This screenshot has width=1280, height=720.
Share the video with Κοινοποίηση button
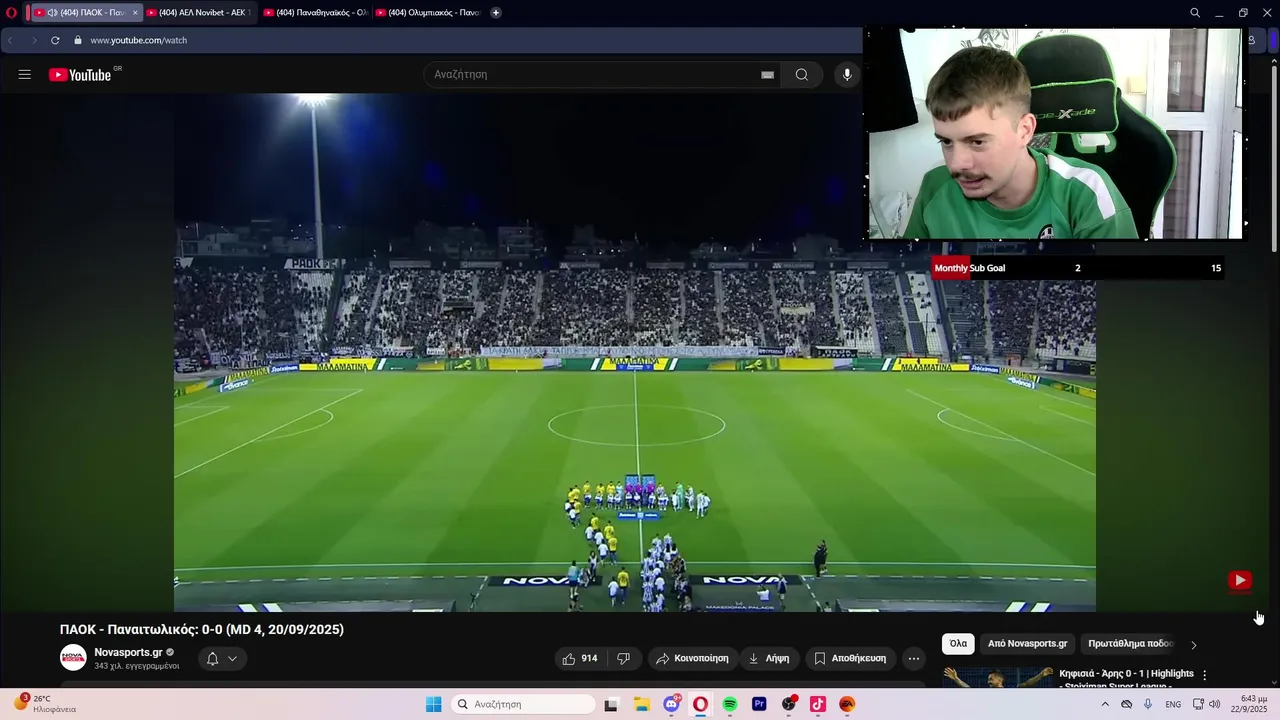[692, 658]
